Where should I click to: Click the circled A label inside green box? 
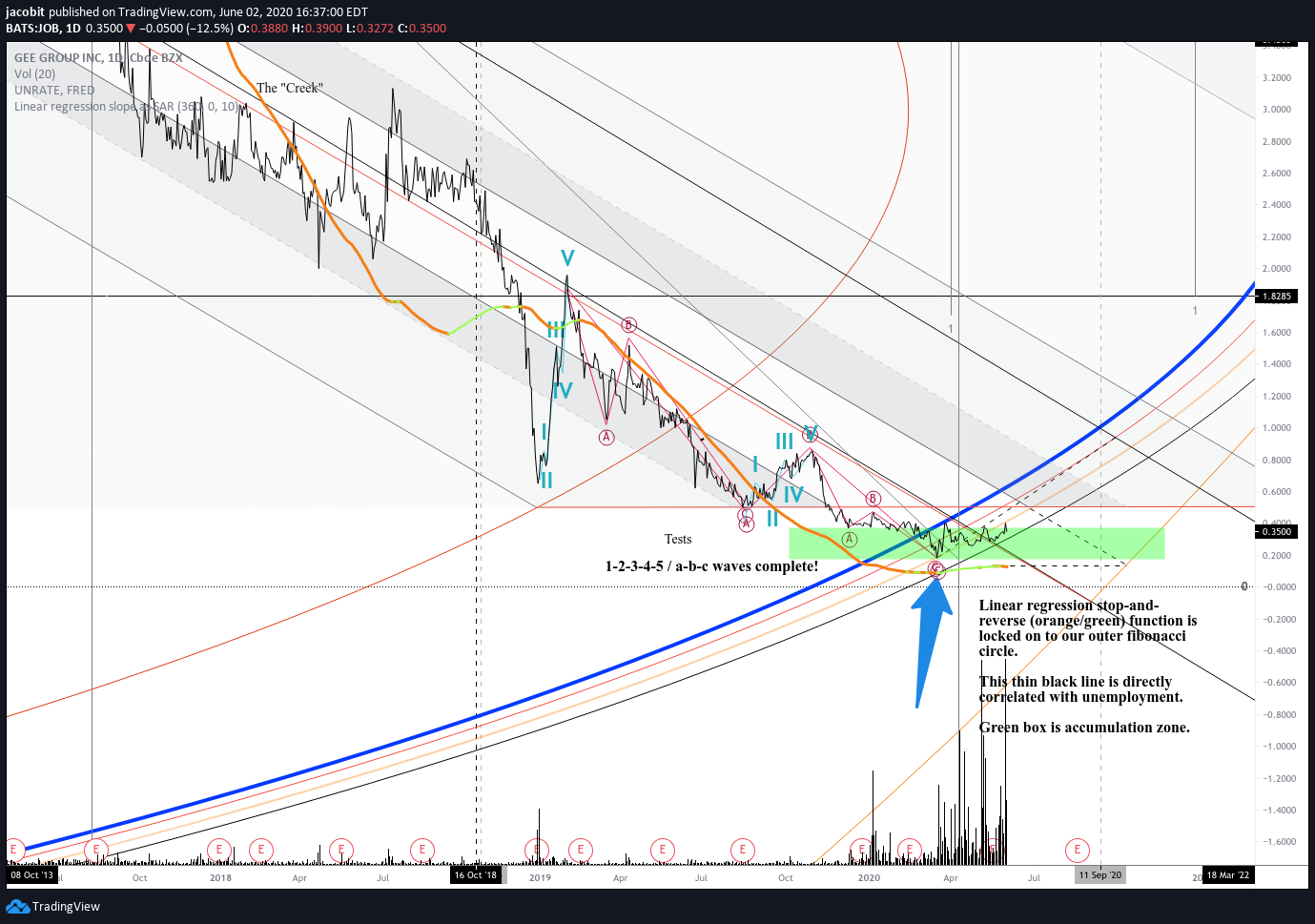[x=850, y=540]
